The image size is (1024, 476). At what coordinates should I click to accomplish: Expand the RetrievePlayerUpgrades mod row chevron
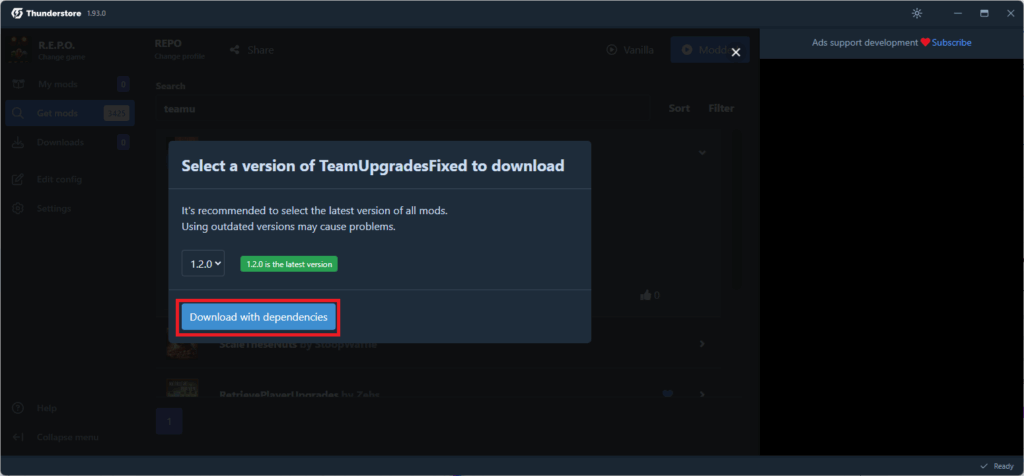point(702,394)
